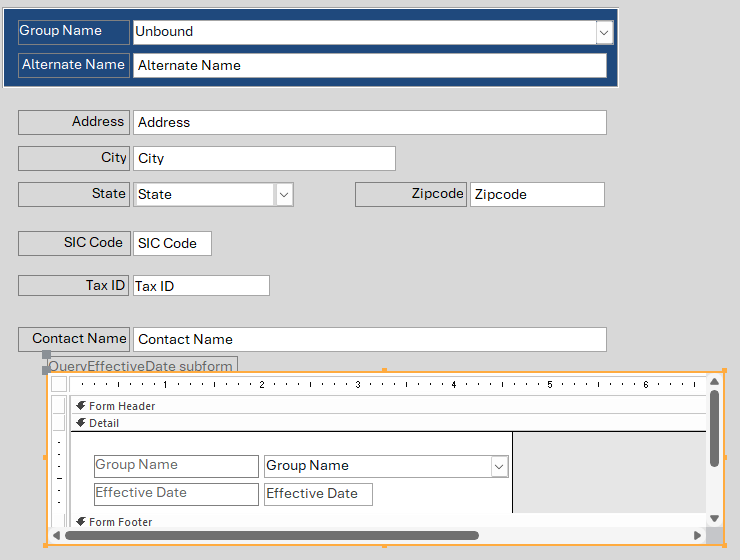
Task: Select the SIC Code label
Action: tap(74, 243)
